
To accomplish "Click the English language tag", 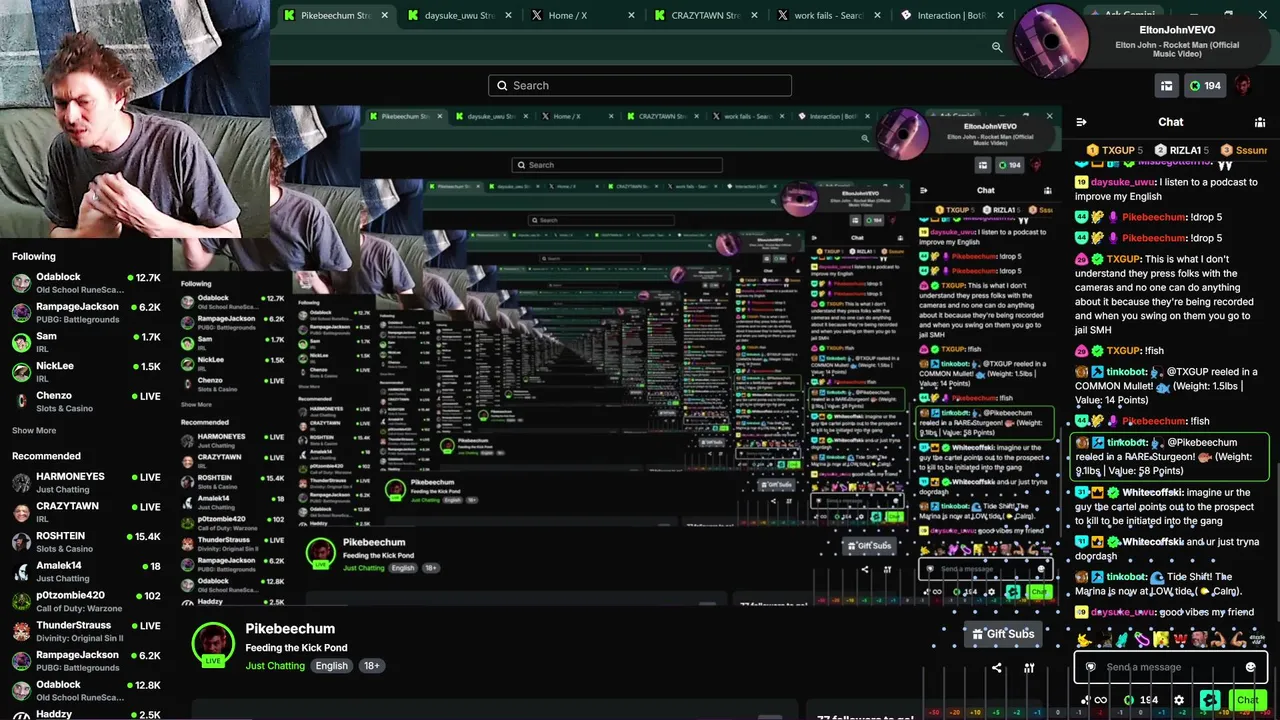I will 331,666.
